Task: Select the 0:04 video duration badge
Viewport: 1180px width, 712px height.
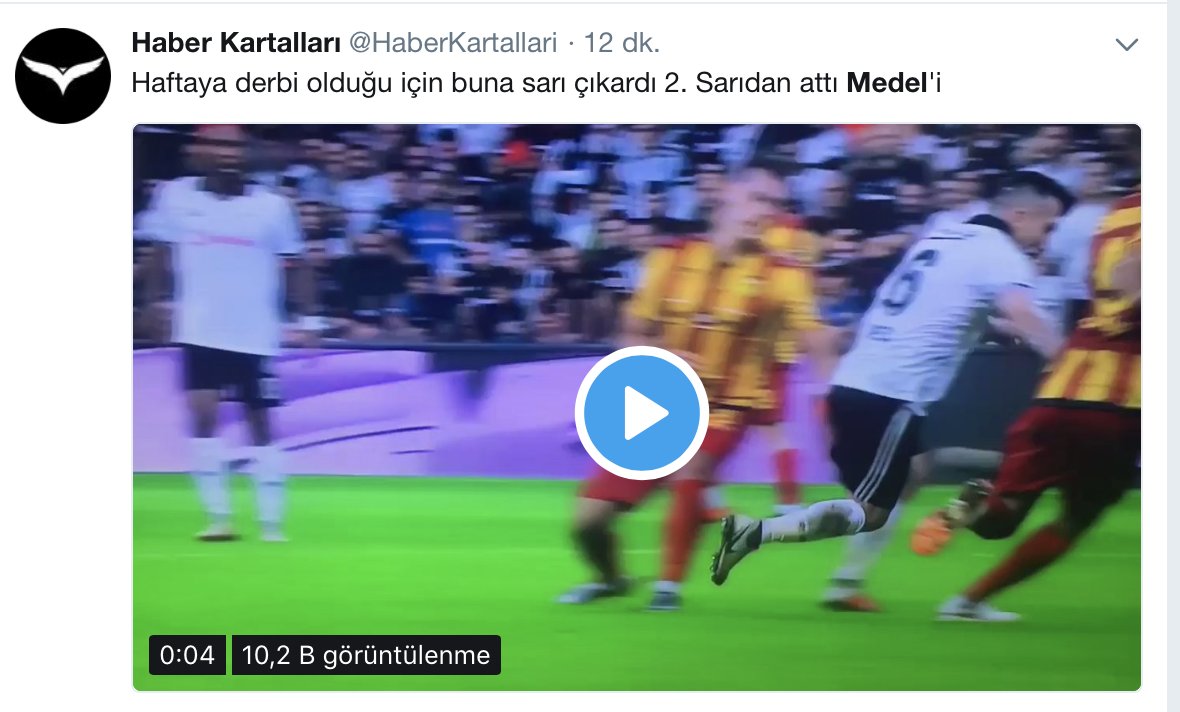Action: (187, 655)
